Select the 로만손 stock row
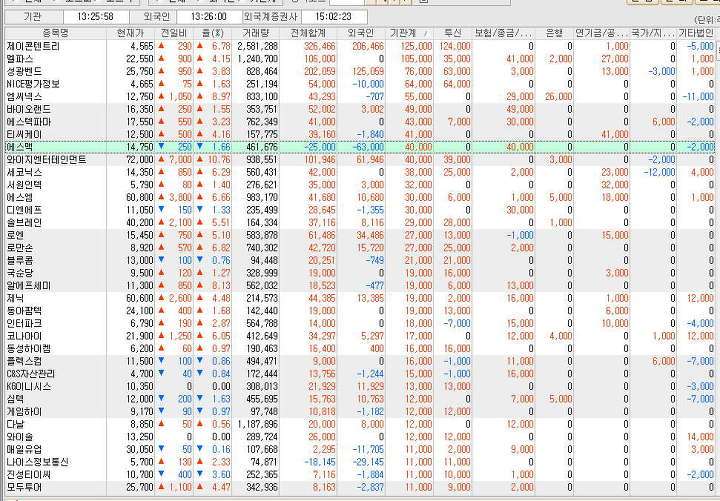The image size is (720, 501). 360,248
